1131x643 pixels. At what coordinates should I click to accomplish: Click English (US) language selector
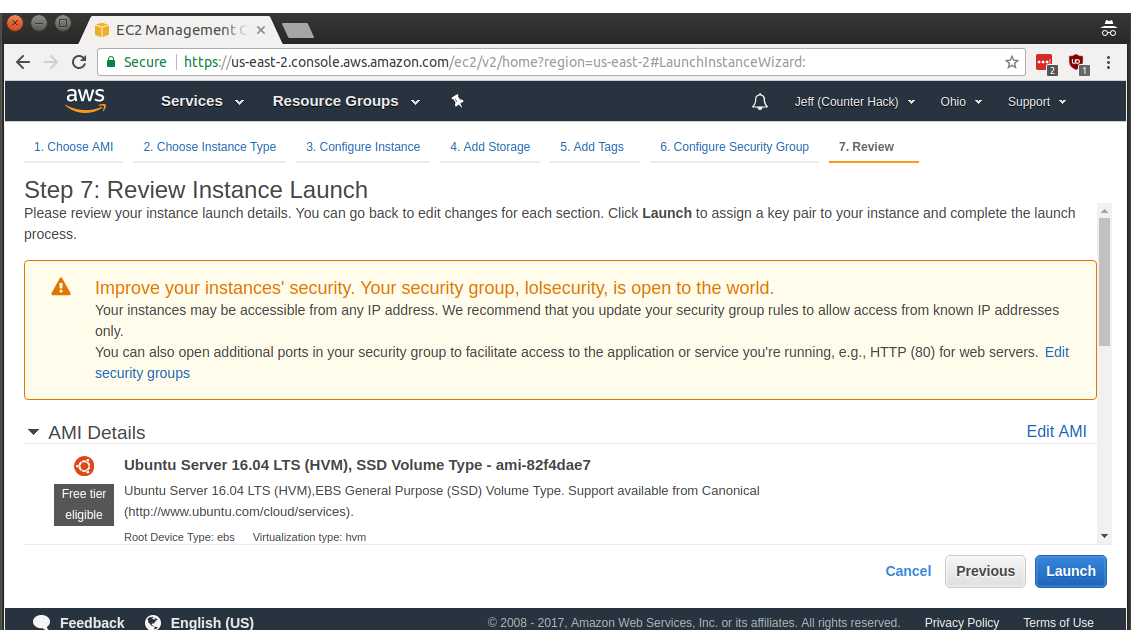click(212, 623)
